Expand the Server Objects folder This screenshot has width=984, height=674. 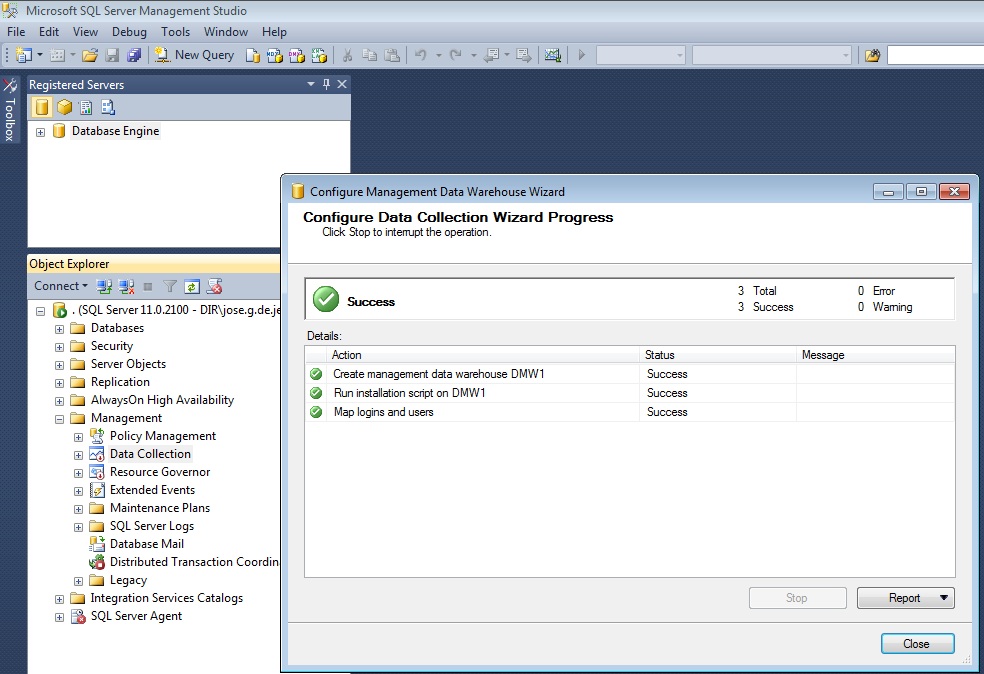(59, 365)
